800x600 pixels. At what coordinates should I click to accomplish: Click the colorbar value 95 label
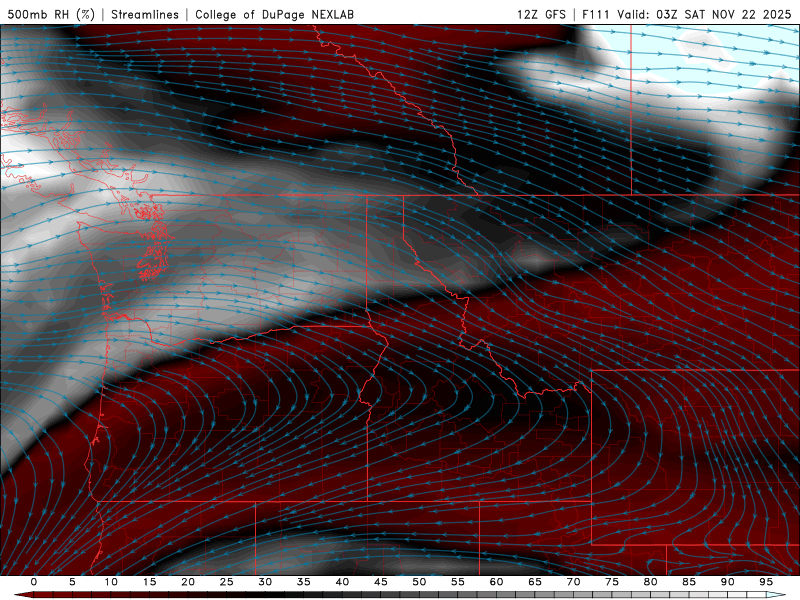click(766, 582)
